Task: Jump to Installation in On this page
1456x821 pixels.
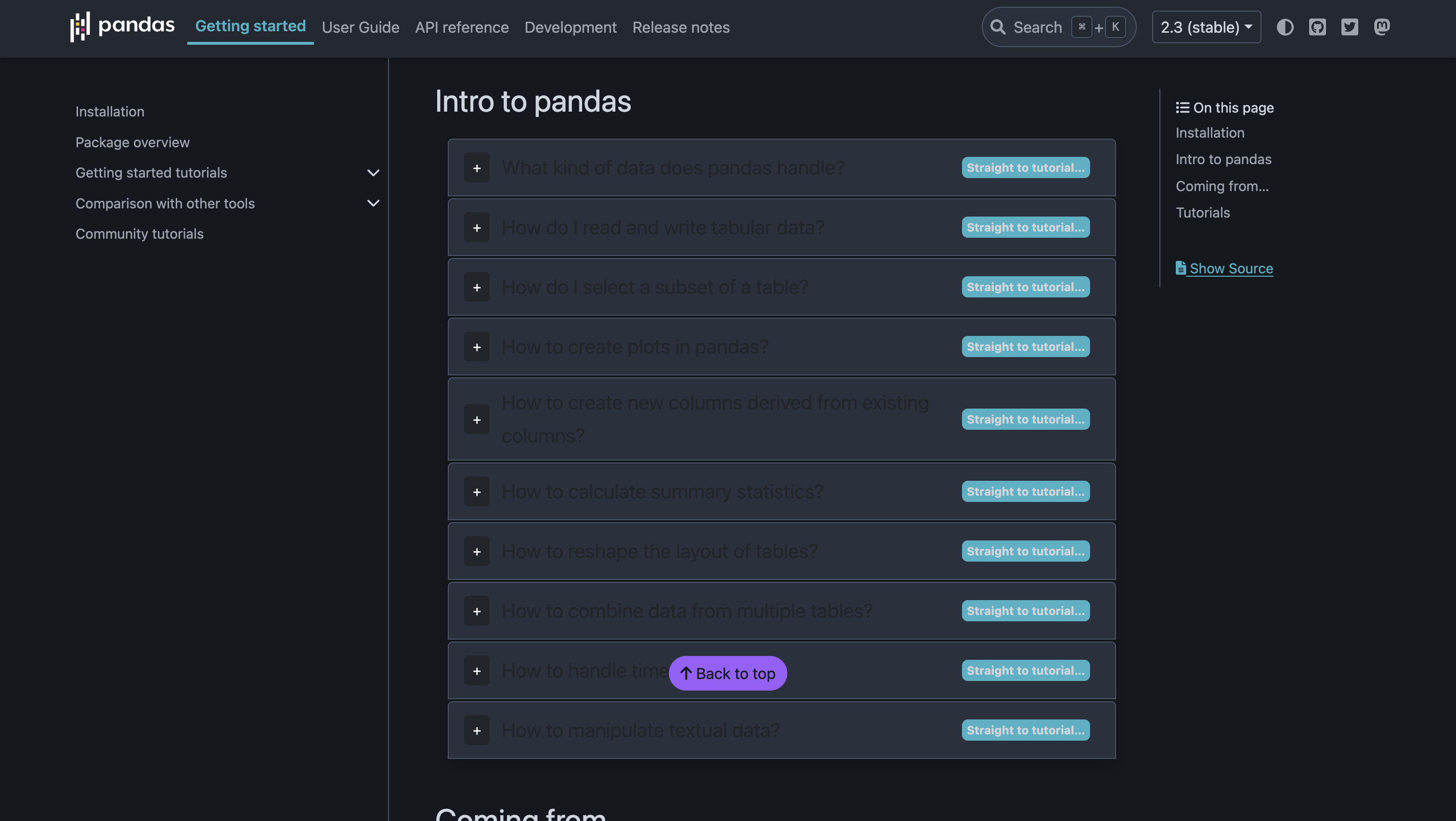Action: pos(1209,133)
